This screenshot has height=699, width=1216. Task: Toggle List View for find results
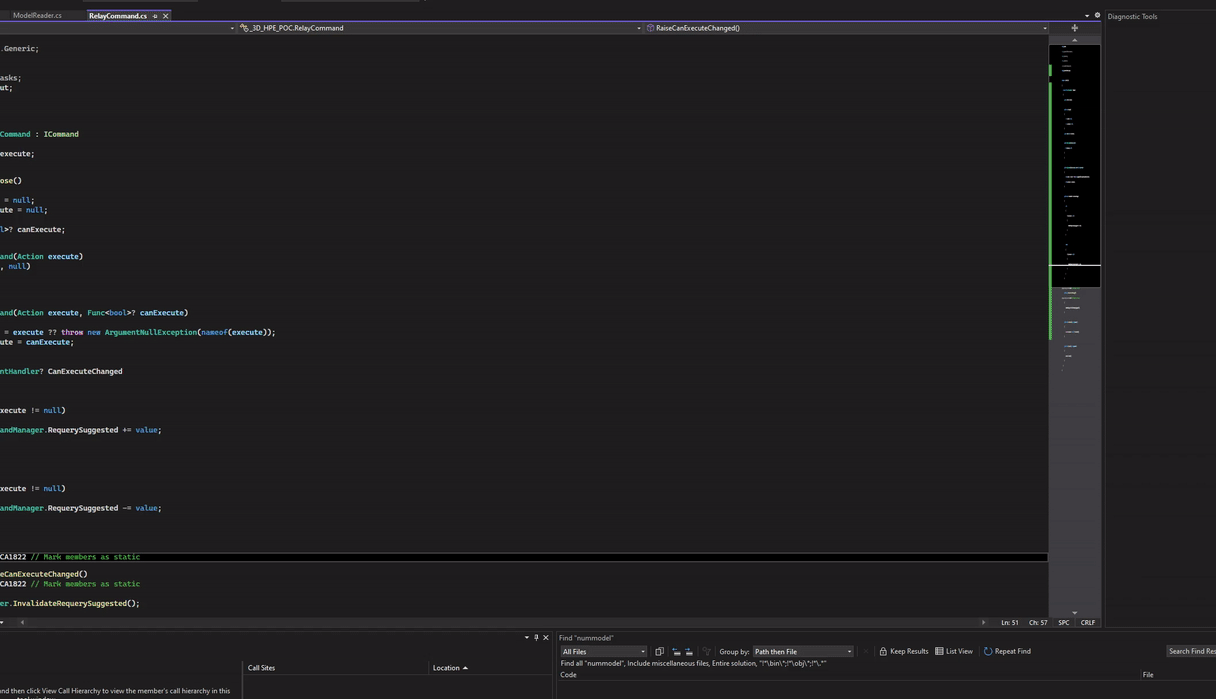(953, 652)
